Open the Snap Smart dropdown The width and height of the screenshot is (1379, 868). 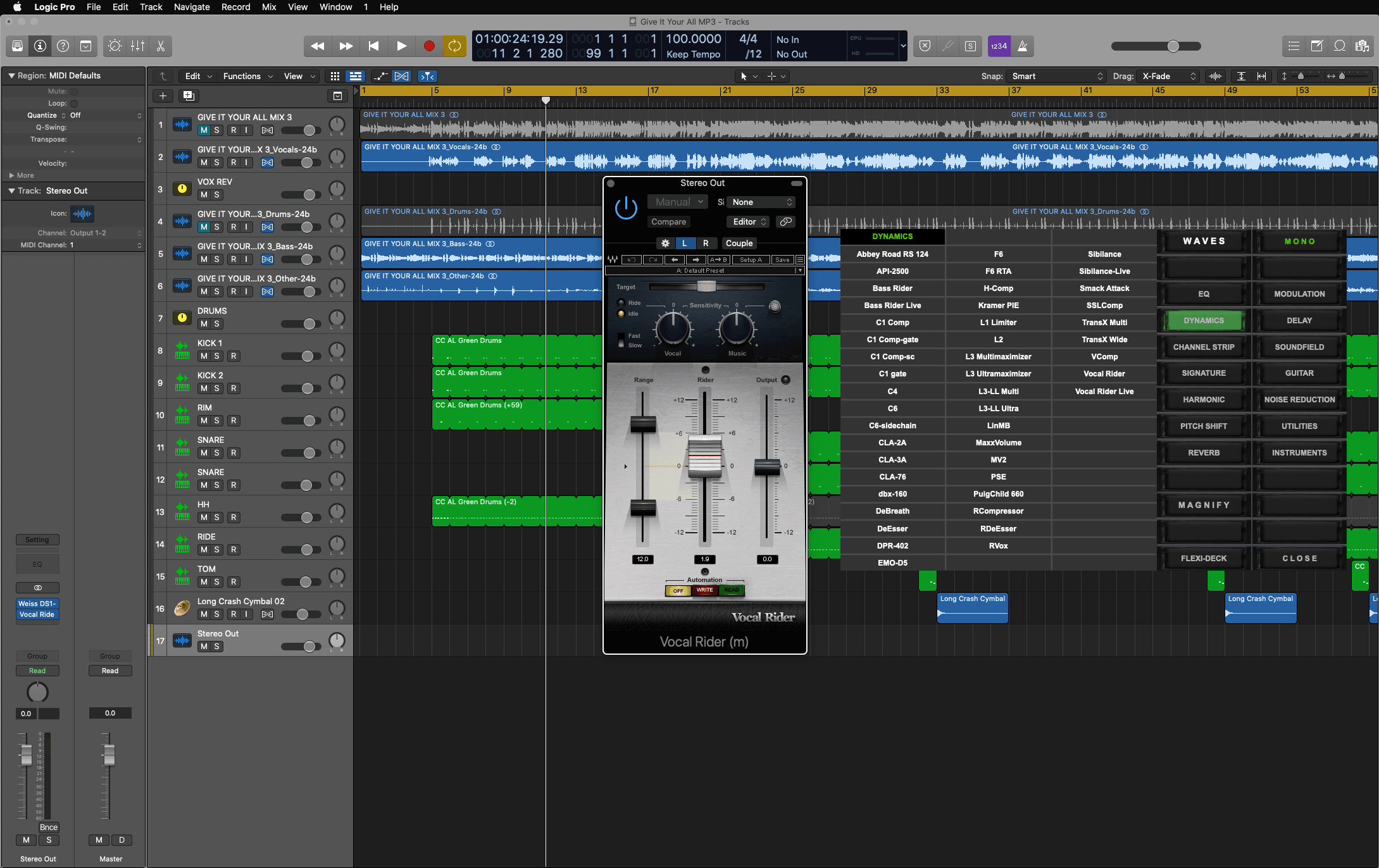coord(1056,77)
